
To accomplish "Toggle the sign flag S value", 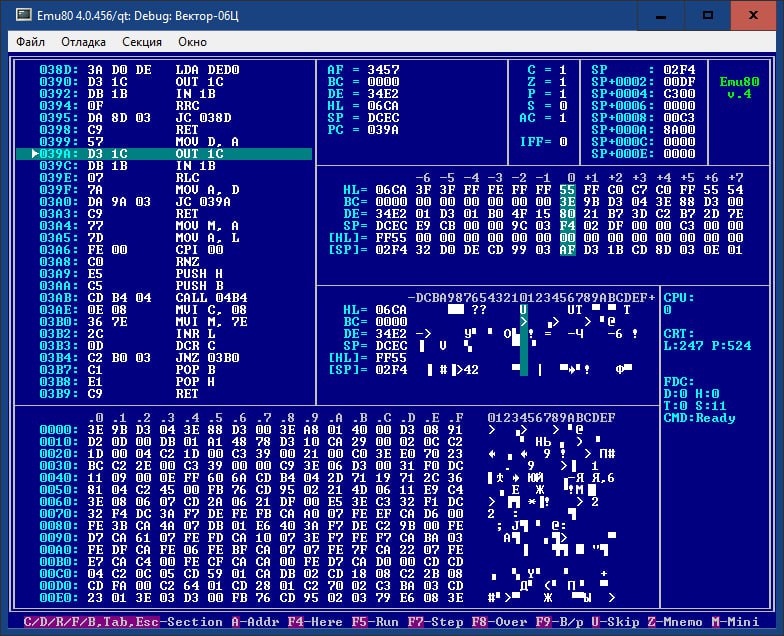I will click(562, 105).
